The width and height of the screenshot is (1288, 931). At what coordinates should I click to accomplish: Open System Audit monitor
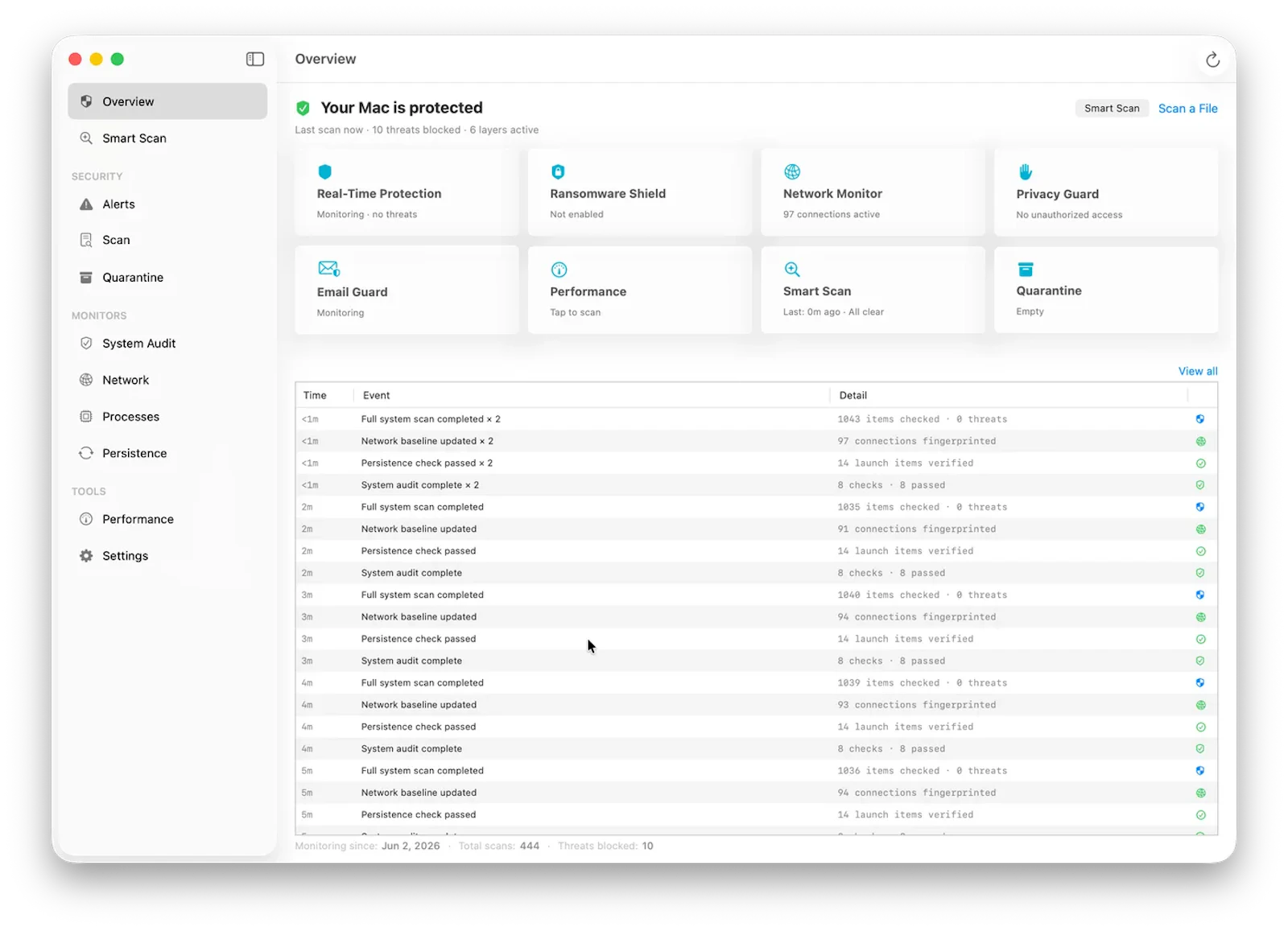[x=167, y=344]
